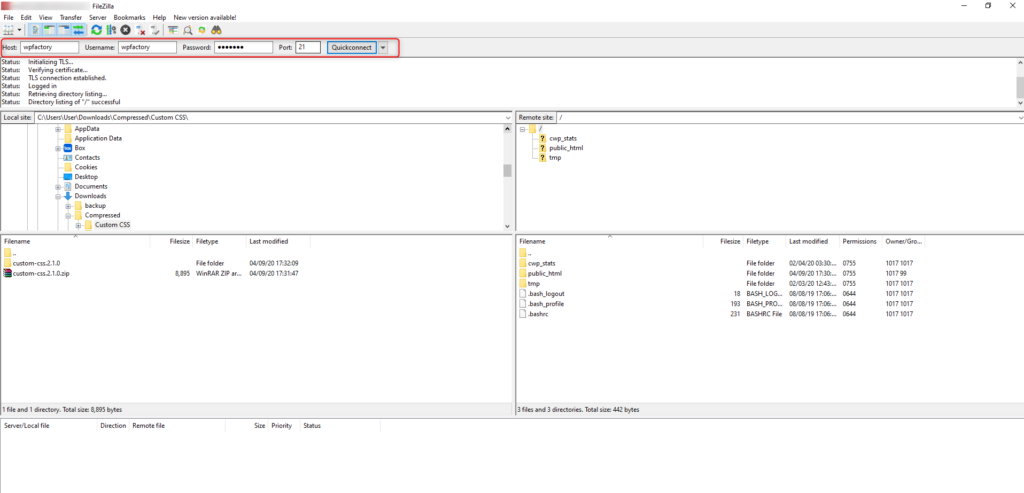Select public_html in remote tree
Viewport: 1024px width, 493px height.
[566, 148]
